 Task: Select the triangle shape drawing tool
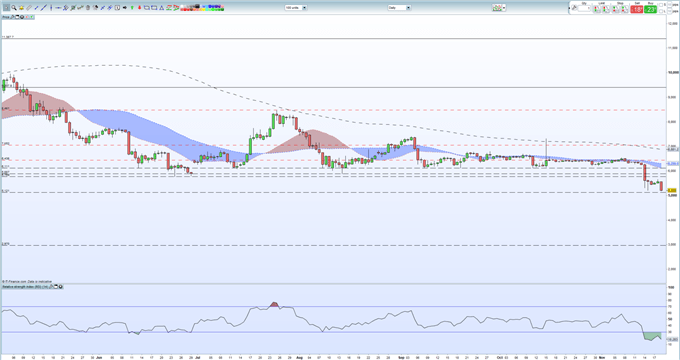[161, 7]
